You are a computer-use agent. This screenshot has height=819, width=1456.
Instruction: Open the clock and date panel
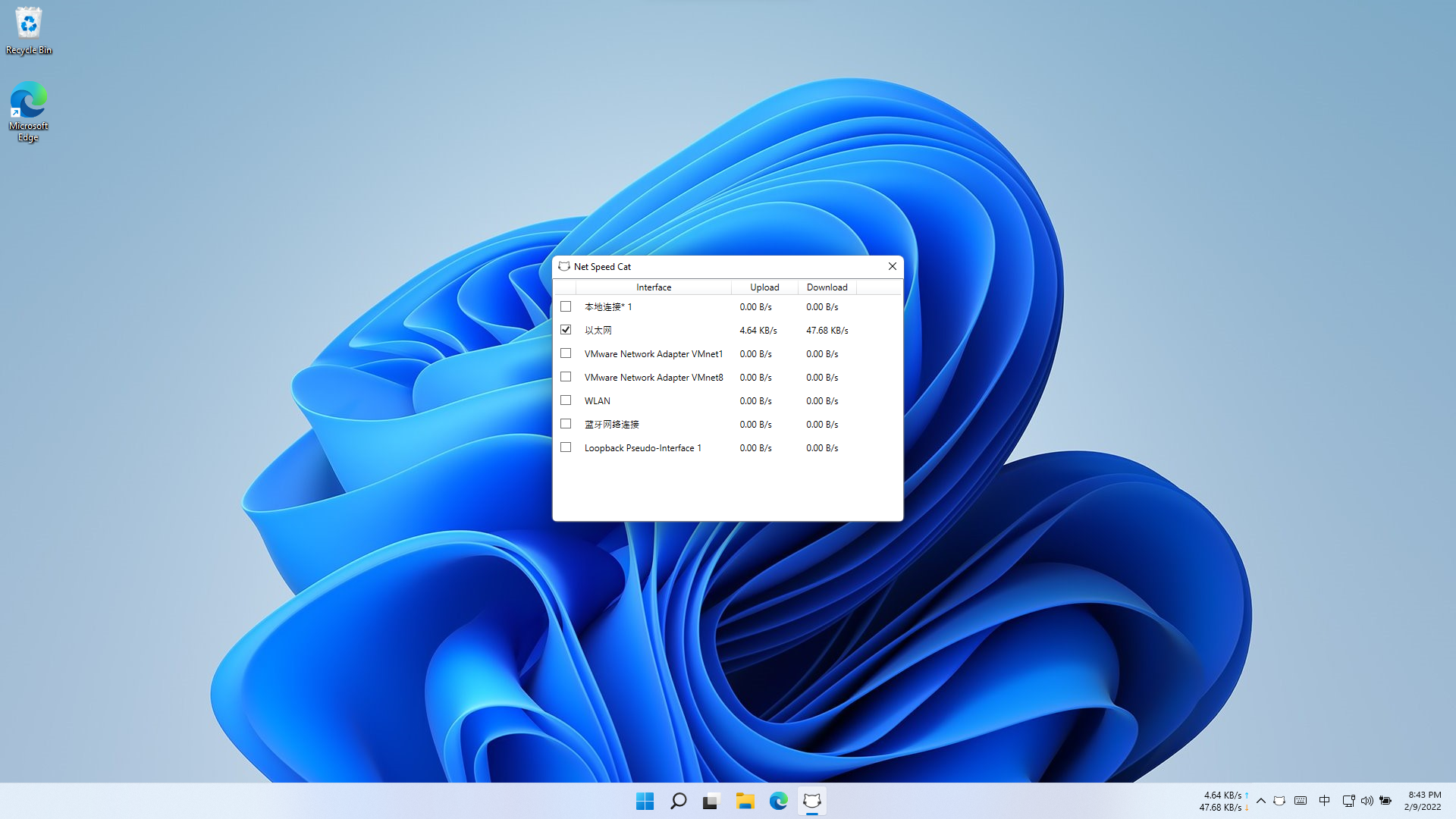click(1423, 801)
